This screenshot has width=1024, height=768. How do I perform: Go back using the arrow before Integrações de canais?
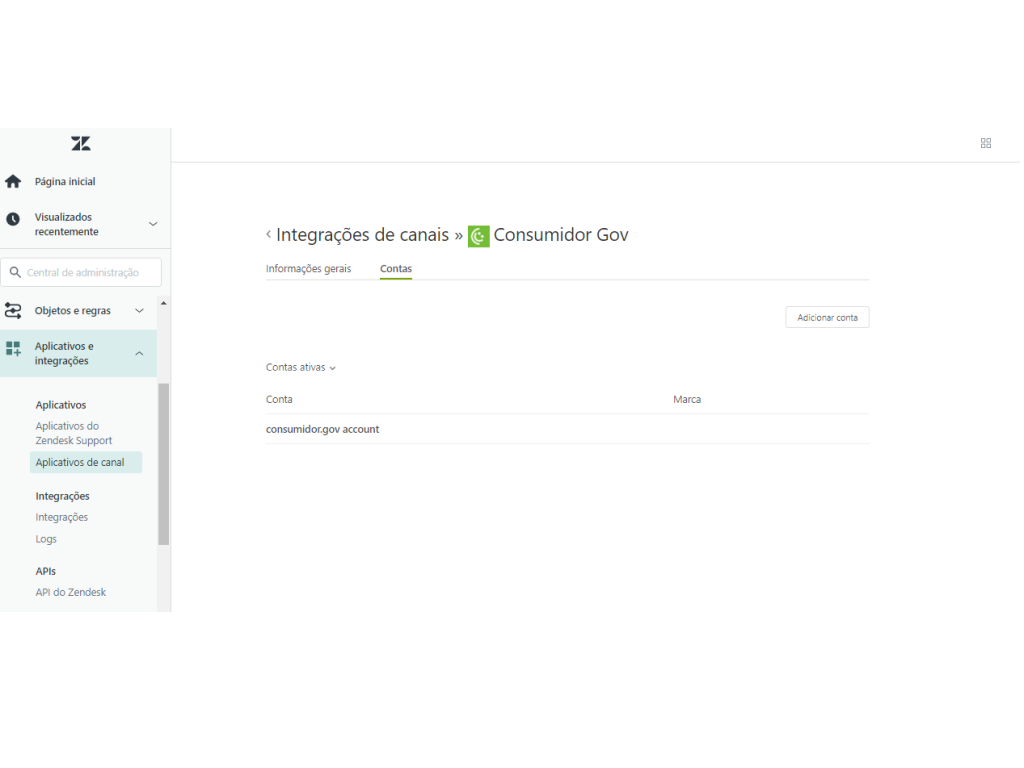coord(268,235)
